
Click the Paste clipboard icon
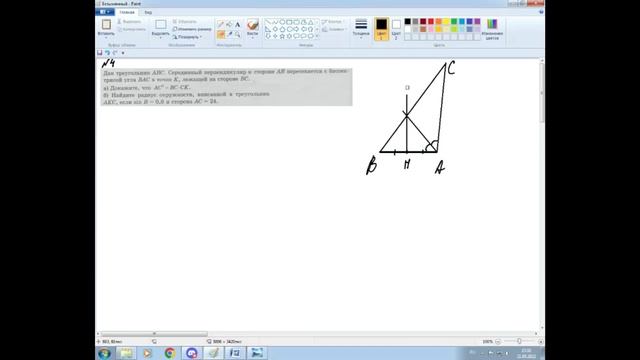(x=106, y=24)
